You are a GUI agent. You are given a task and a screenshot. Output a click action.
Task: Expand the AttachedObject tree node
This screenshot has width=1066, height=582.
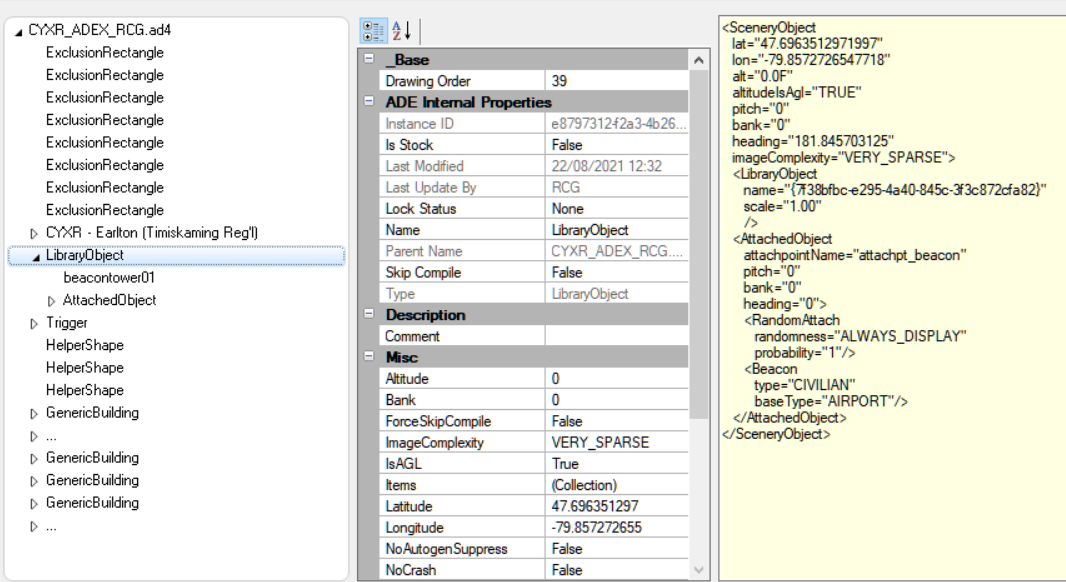pyautogui.click(x=51, y=301)
